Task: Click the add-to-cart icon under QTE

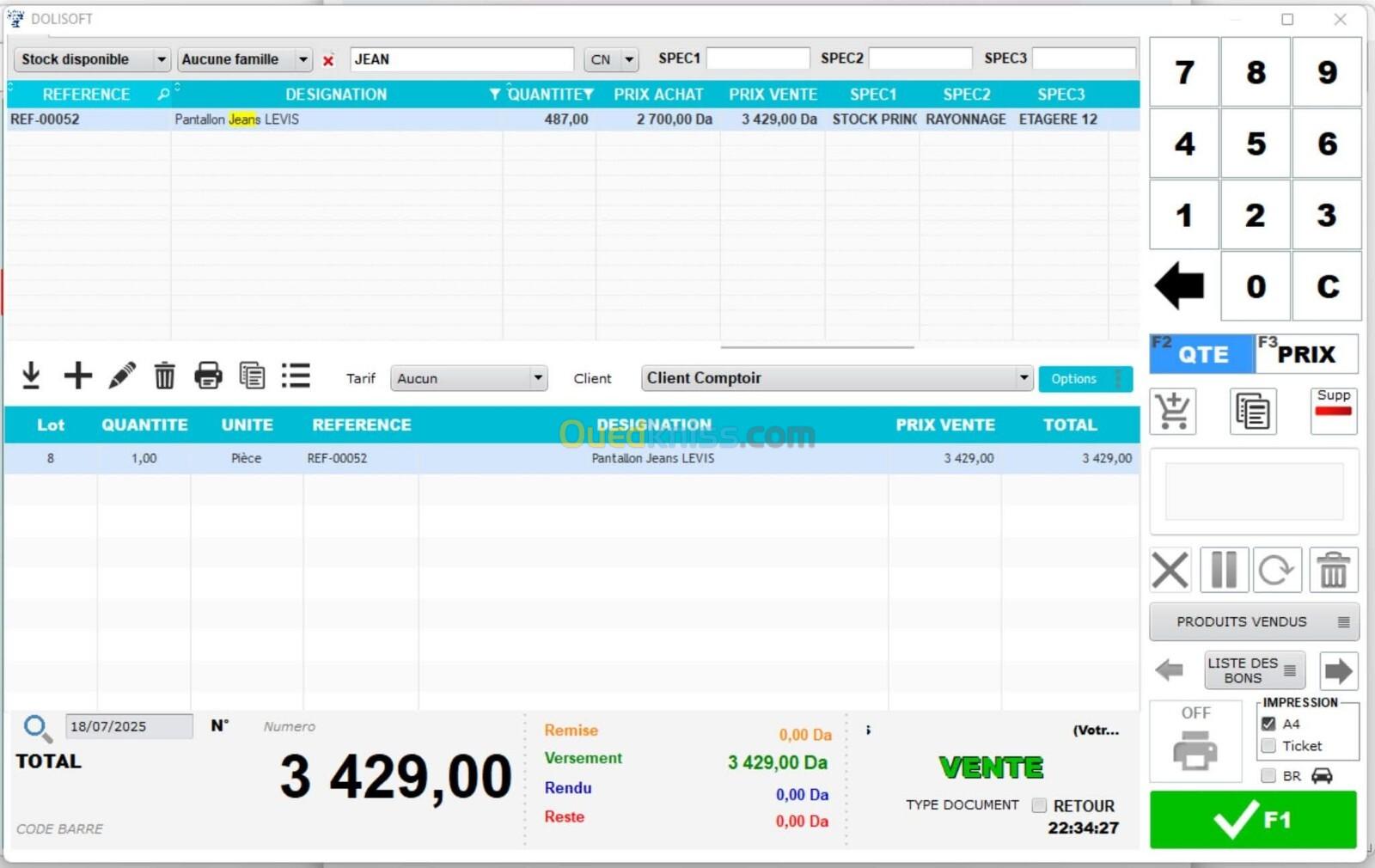Action: point(1173,411)
